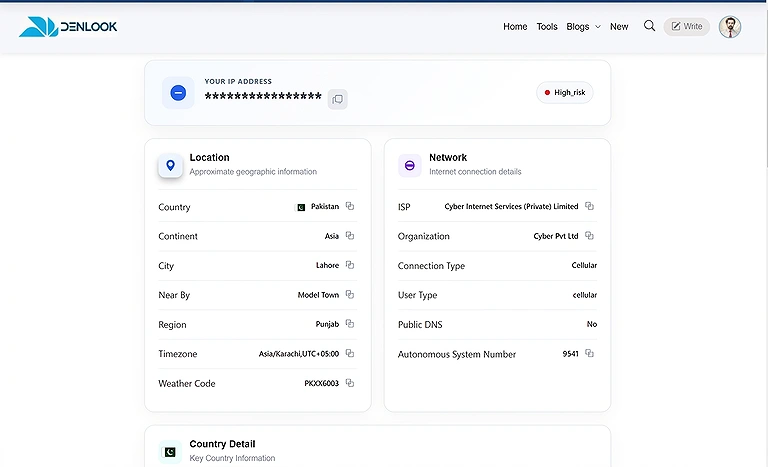Expand the Blogs dropdown menu
This screenshot has width=768, height=467.
pos(583,26)
